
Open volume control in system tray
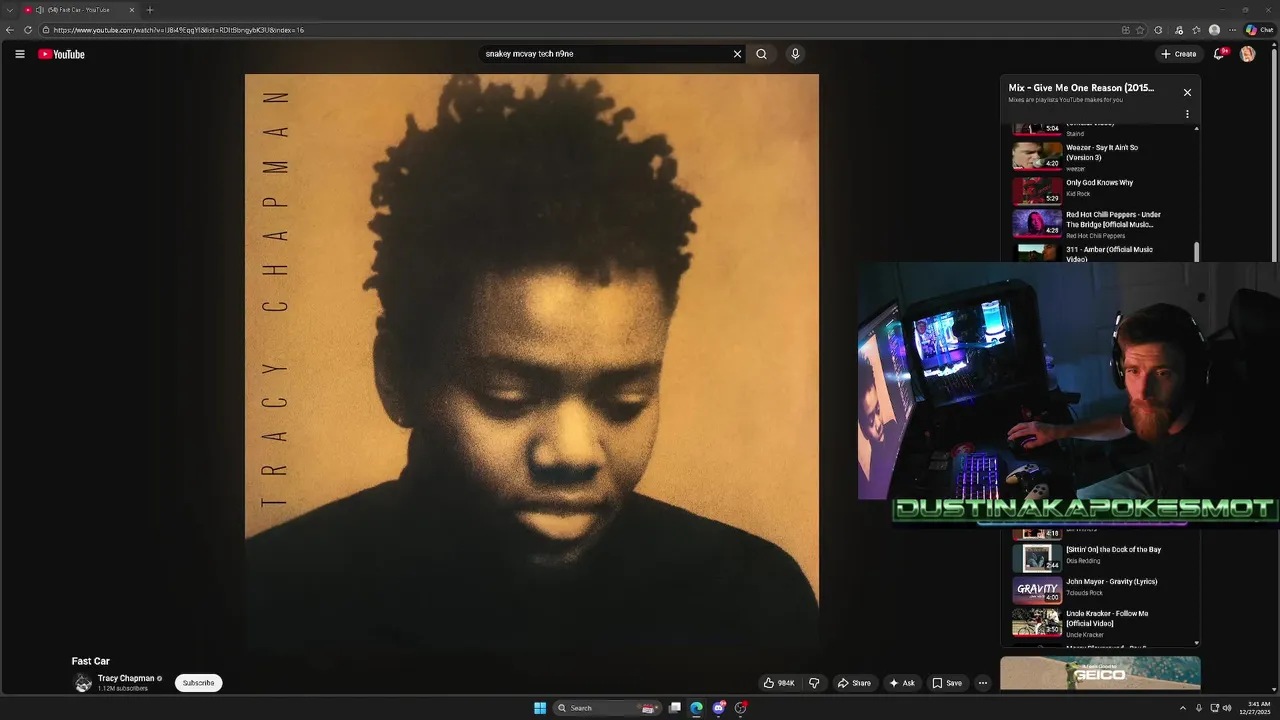pos(1227,708)
